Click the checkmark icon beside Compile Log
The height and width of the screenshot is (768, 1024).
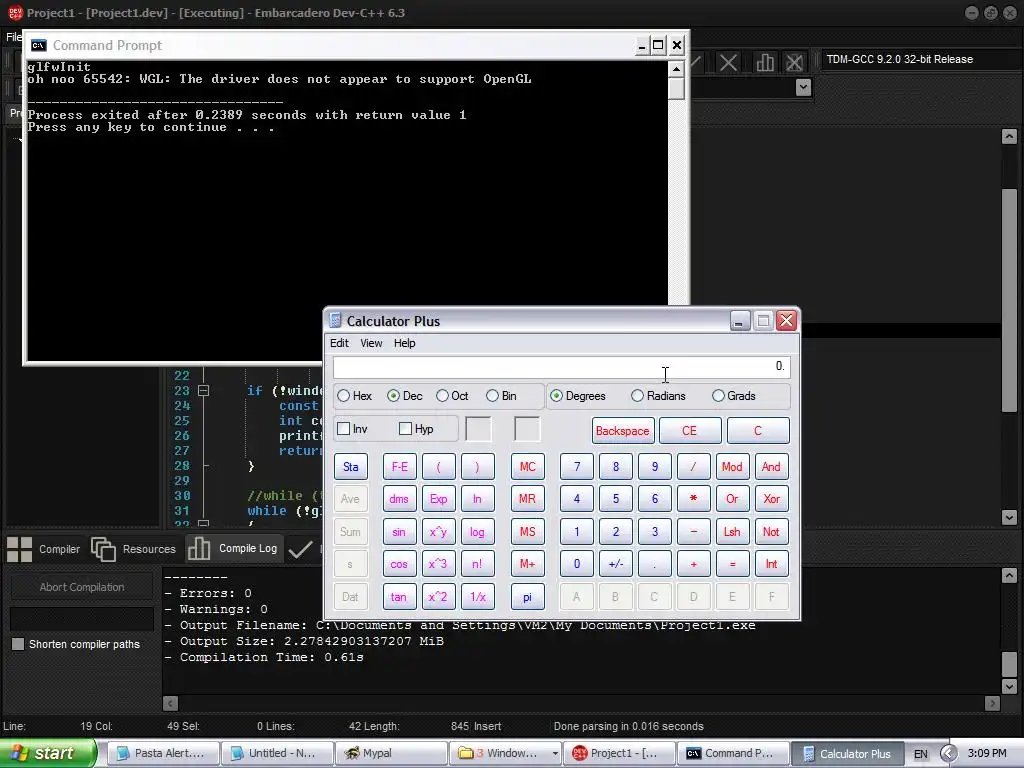[x=300, y=549]
